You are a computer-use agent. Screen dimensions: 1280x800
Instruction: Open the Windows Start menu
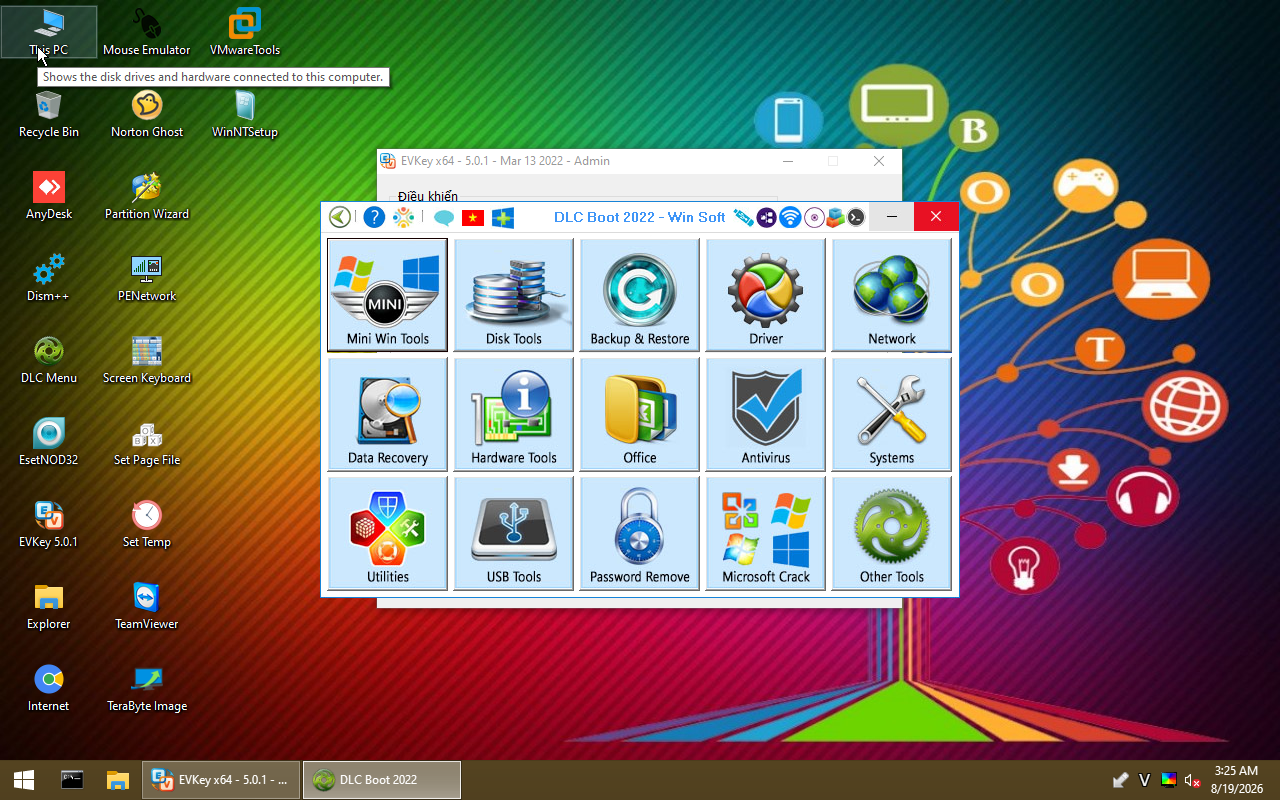click(x=23, y=780)
